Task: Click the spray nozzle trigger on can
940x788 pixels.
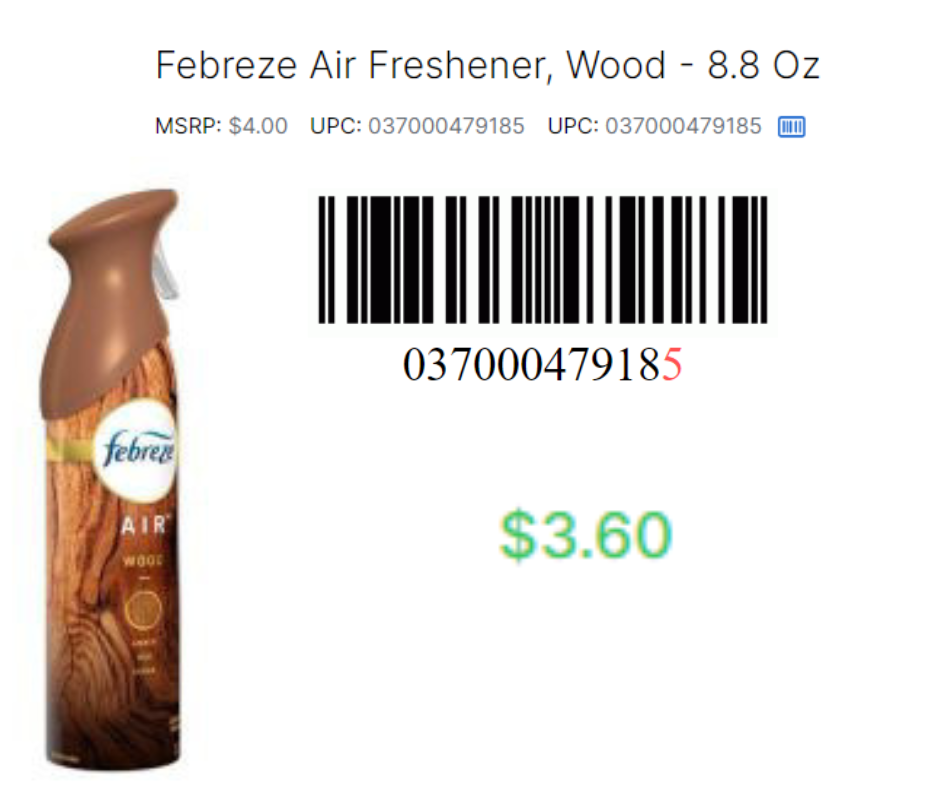Action: (x=166, y=273)
